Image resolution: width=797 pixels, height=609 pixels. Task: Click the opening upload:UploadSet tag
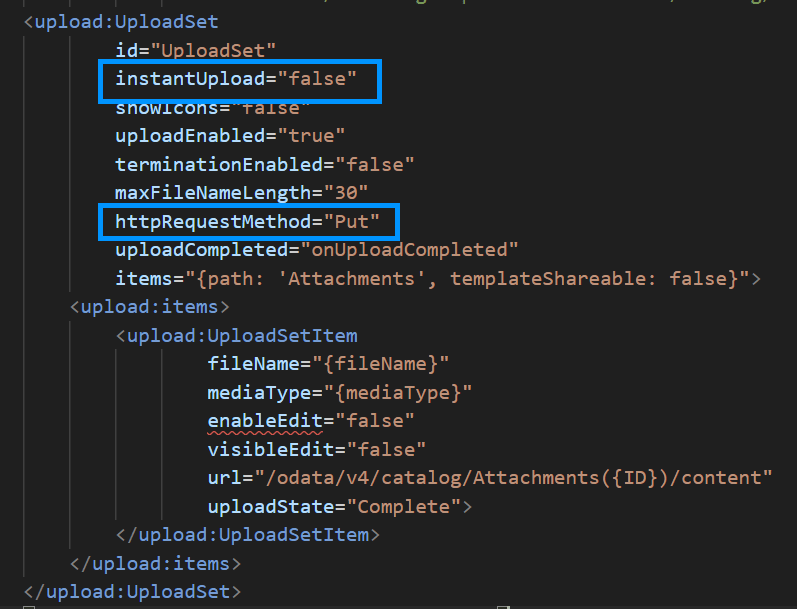click(x=121, y=22)
